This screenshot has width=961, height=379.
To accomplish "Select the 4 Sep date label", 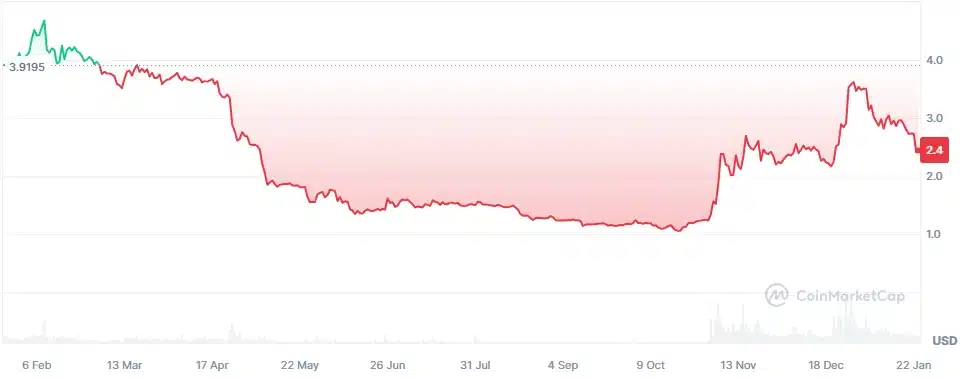I will click(563, 365).
